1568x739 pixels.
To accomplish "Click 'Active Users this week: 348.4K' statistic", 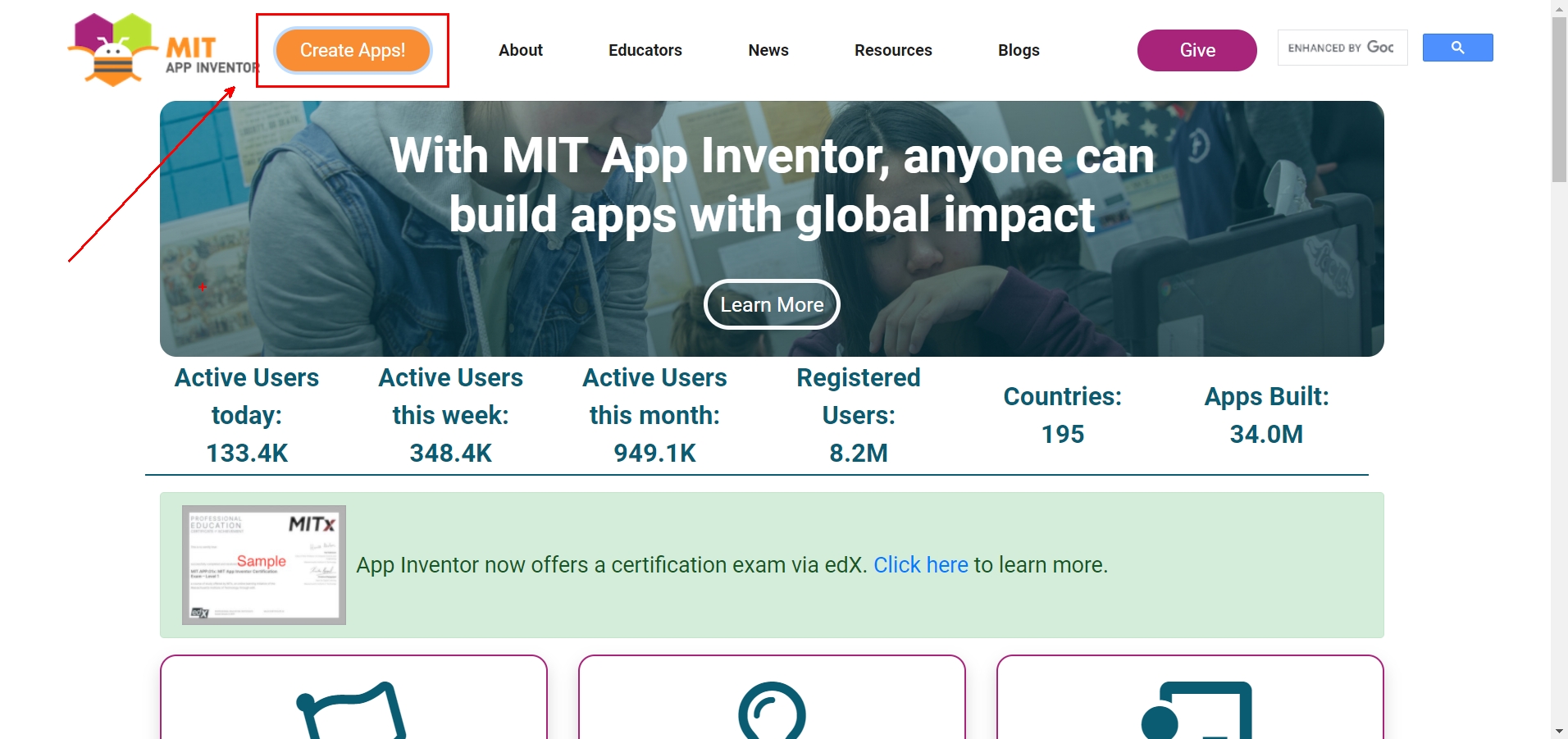I will [451, 415].
